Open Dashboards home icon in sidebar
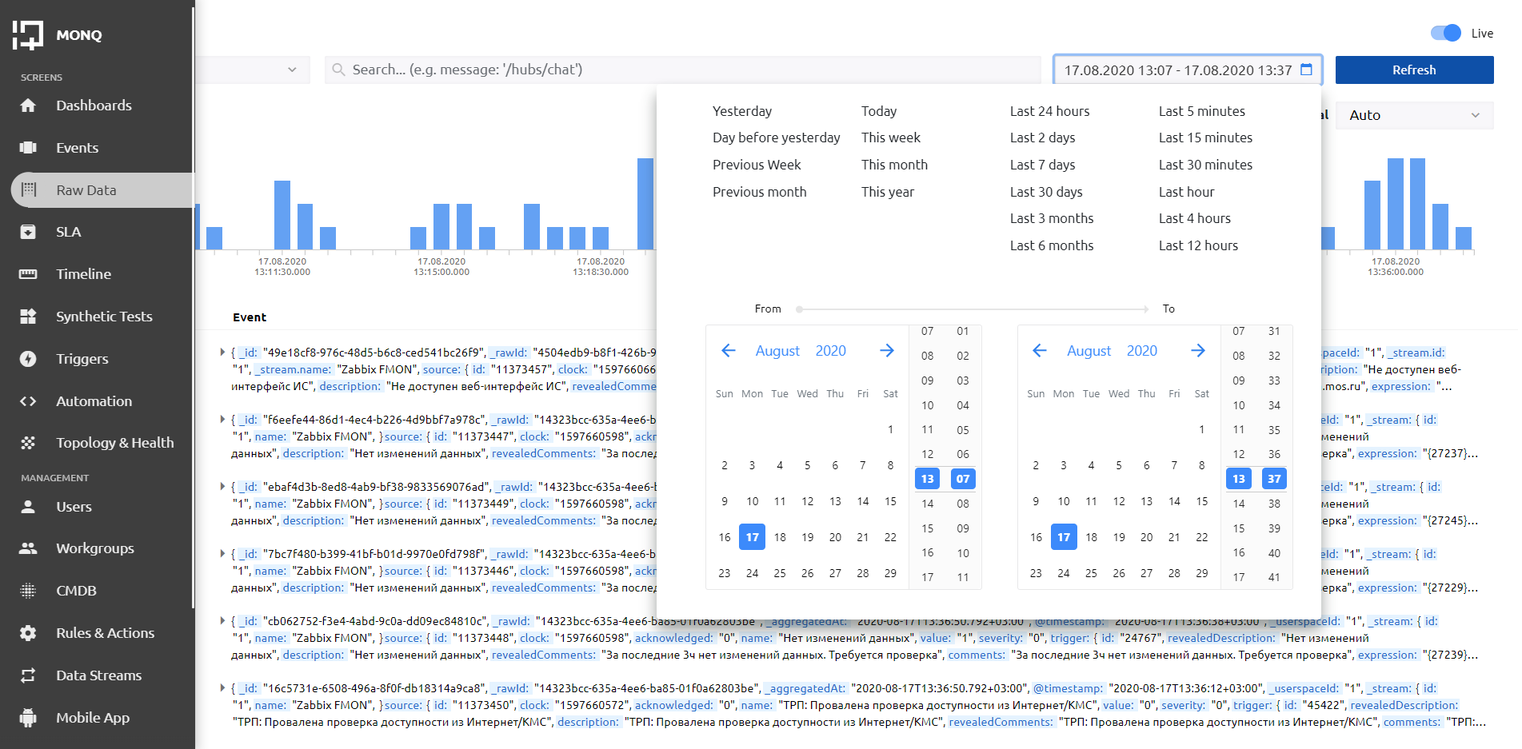Viewport: 1522px width, 749px height. 28,106
